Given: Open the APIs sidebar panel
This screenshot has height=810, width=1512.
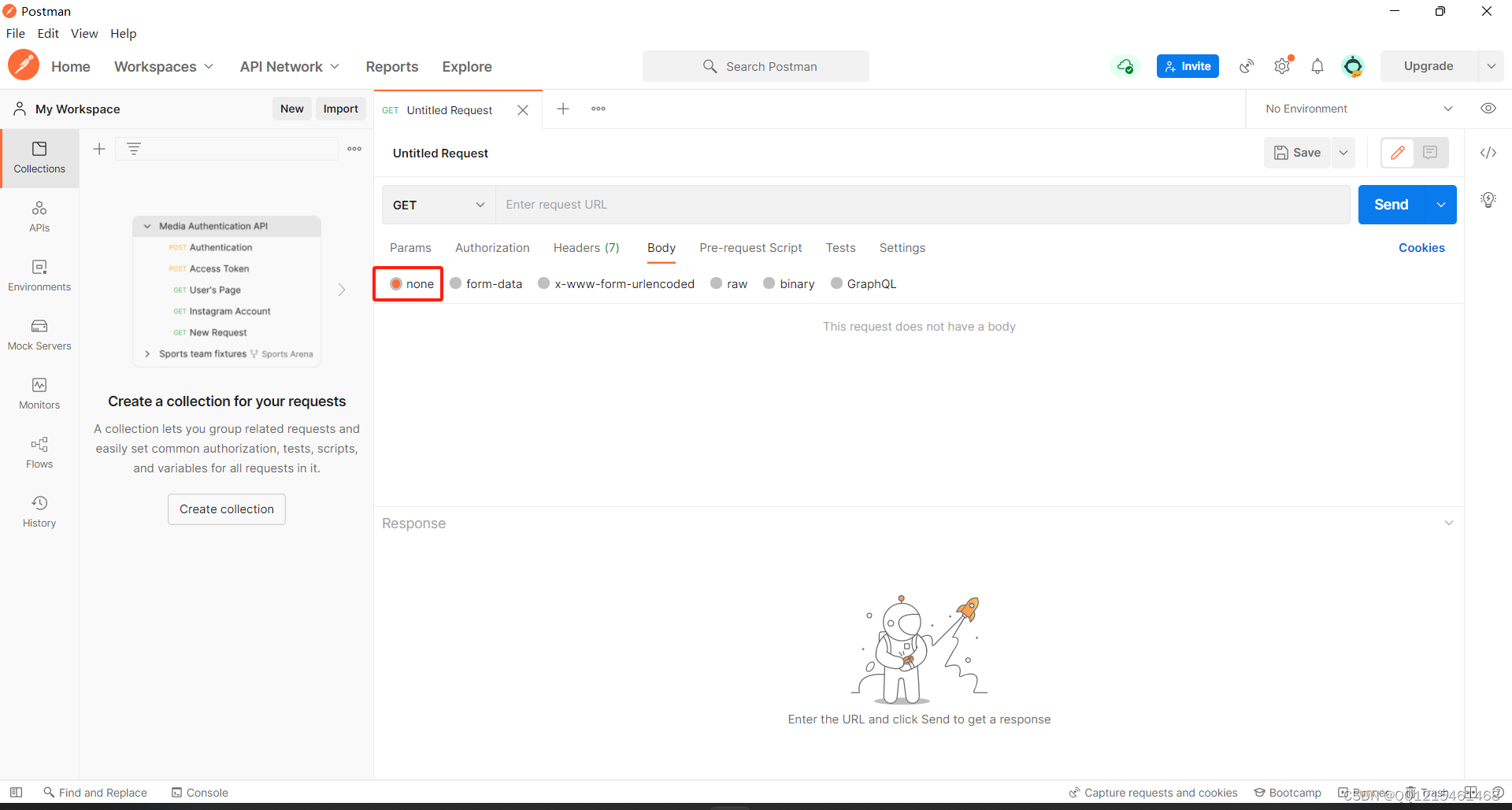Looking at the screenshot, I should [39, 217].
